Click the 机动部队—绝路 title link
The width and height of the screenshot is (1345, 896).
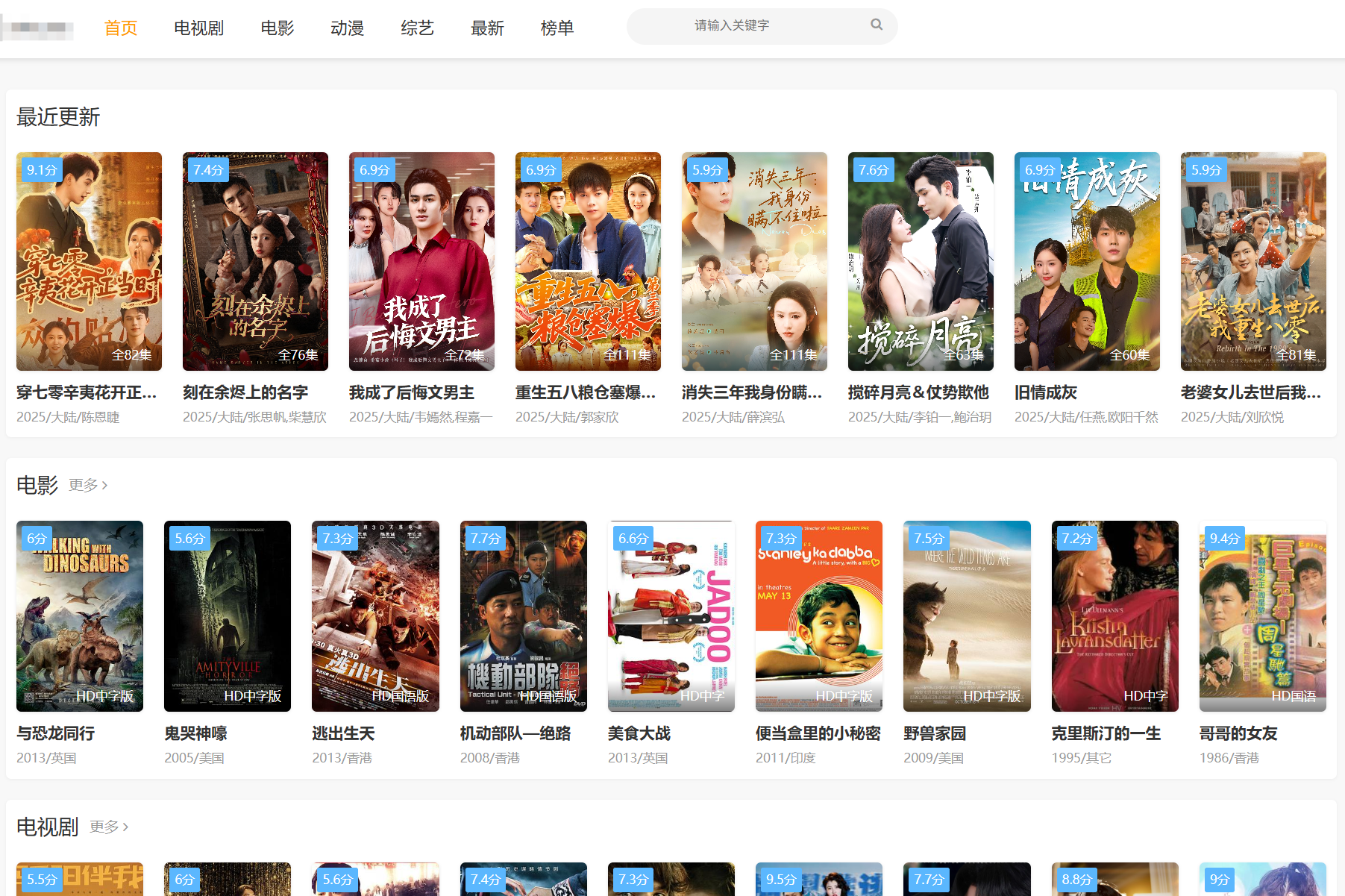coord(515,733)
